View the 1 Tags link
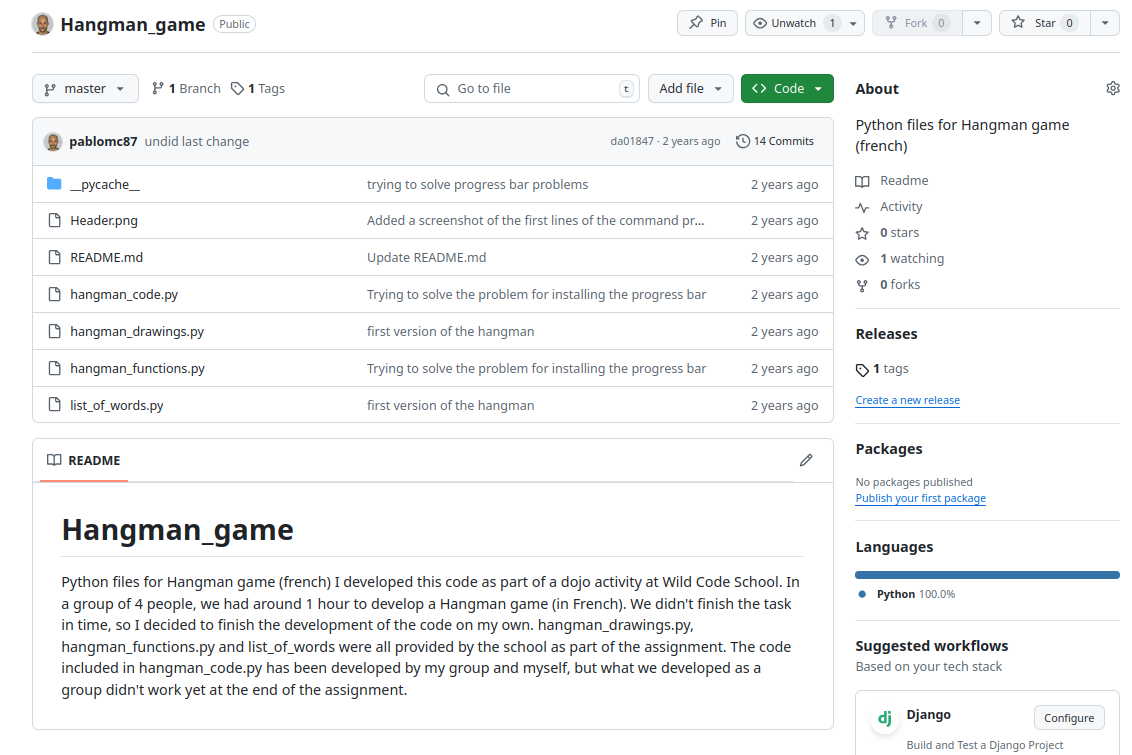This screenshot has width=1132, height=755. coord(258,89)
